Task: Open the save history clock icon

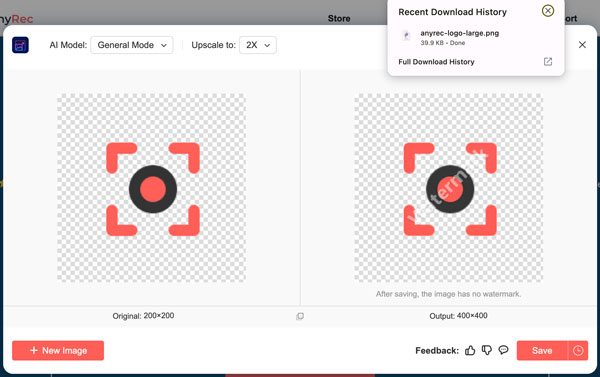Action: 578,351
